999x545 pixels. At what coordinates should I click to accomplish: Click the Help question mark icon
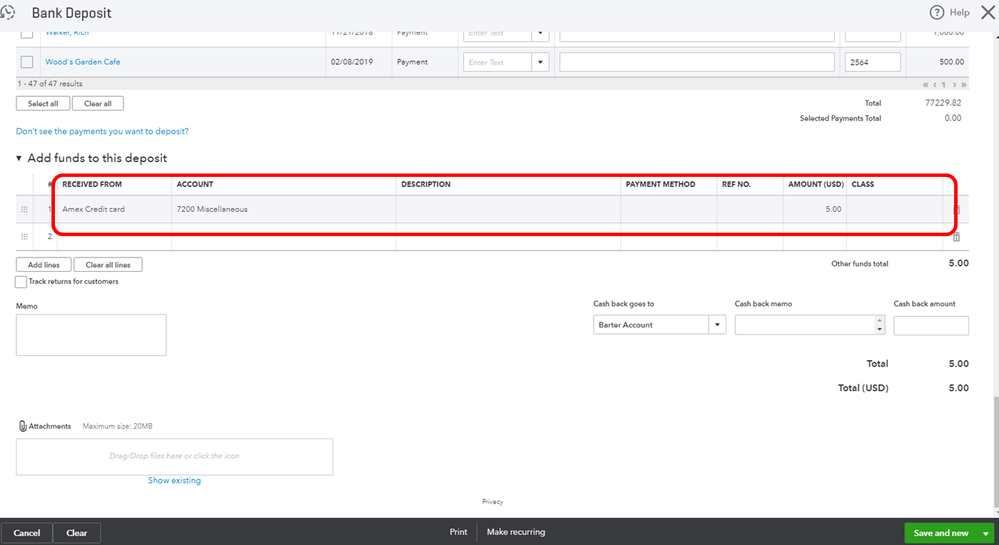click(x=936, y=13)
